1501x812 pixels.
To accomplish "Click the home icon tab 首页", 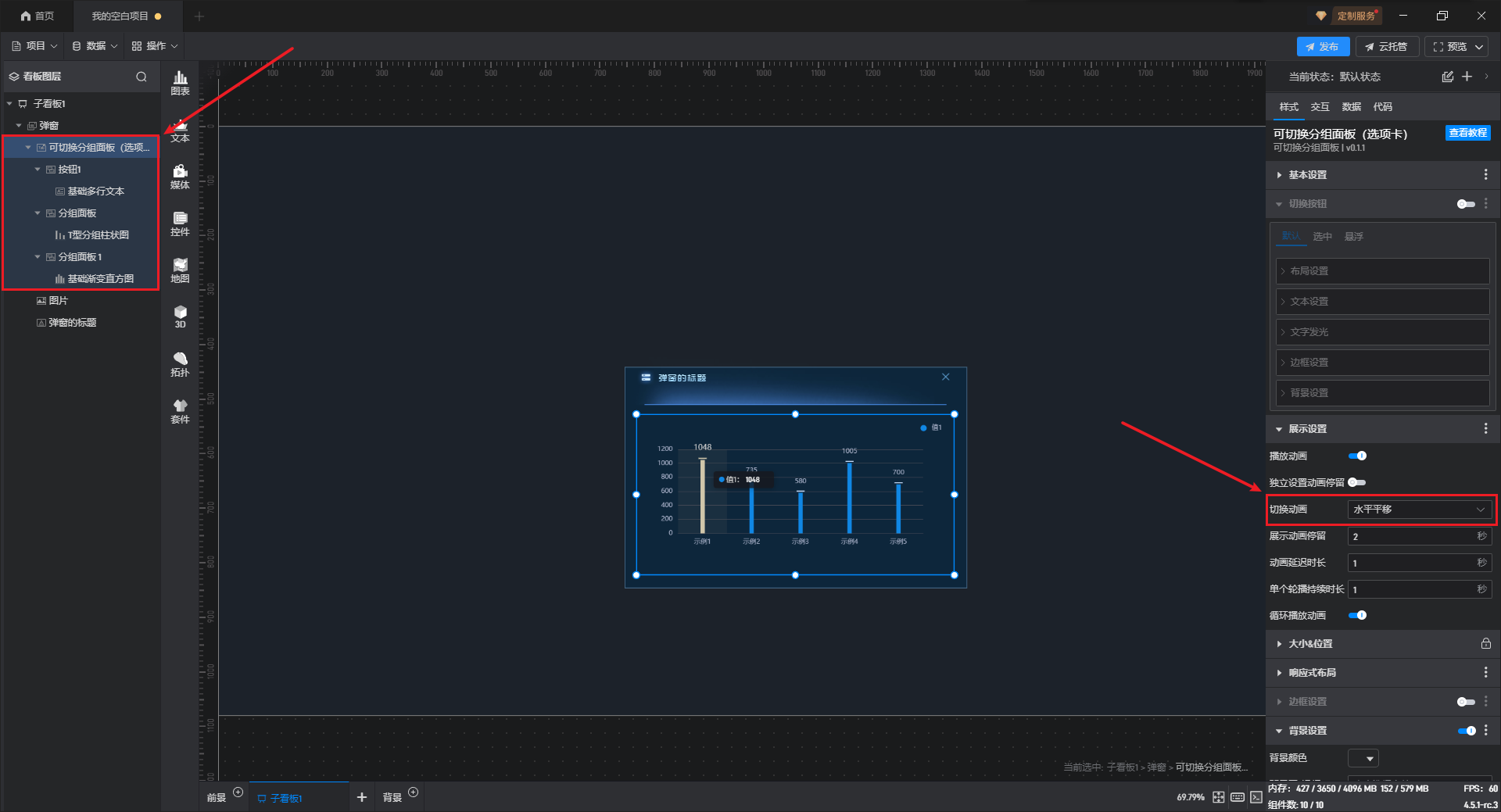I will (38, 16).
